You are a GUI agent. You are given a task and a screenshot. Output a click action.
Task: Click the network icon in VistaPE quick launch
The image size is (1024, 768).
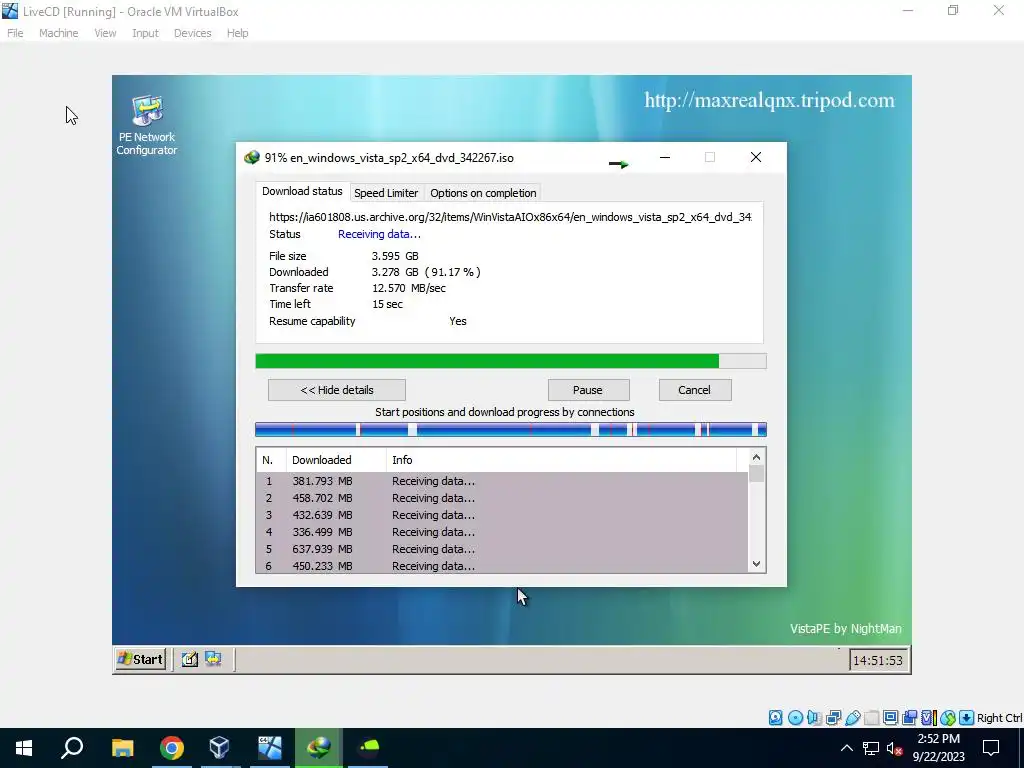(213, 660)
